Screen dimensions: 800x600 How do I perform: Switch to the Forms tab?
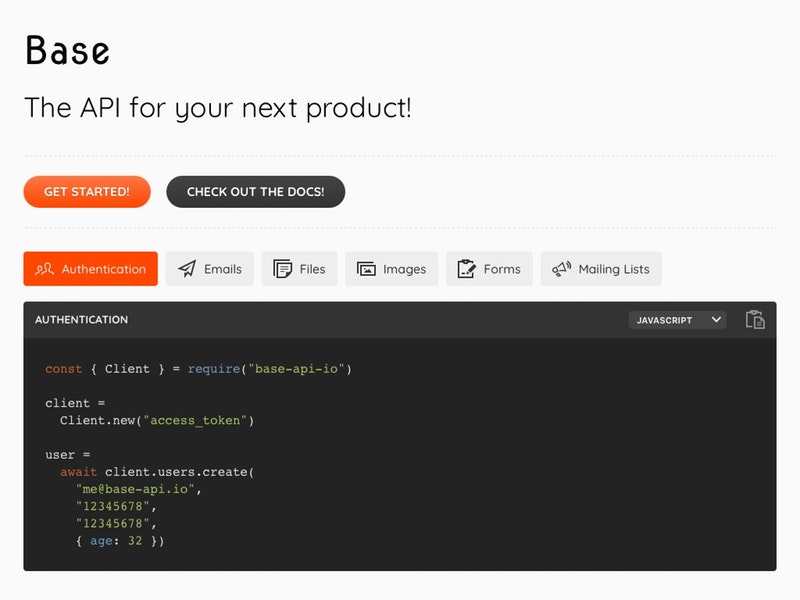(x=489, y=268)
